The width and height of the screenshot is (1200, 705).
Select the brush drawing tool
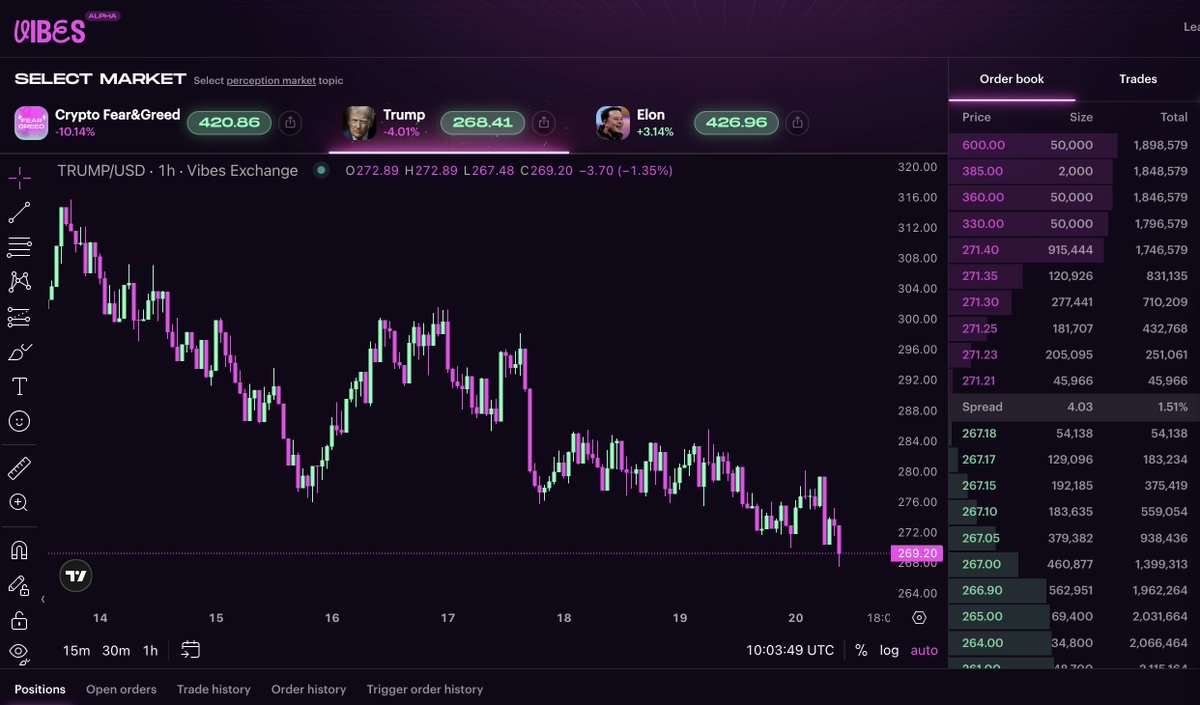[x=19, y=352]
